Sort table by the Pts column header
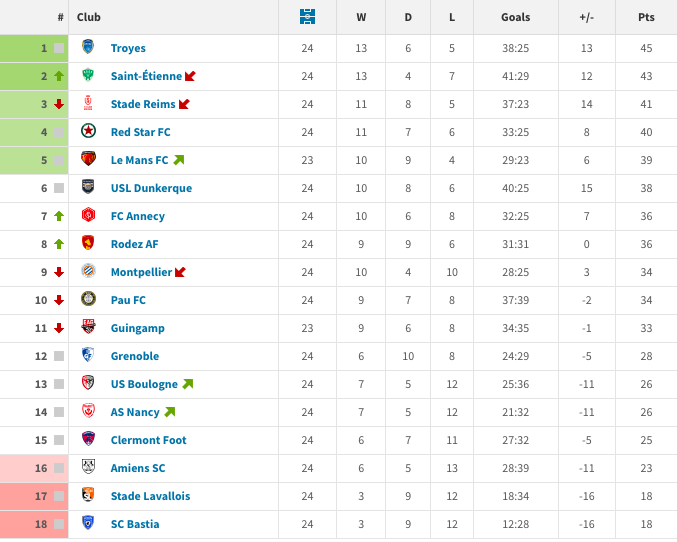This screenshot has height=542, width=677. (x=646, y=17)
